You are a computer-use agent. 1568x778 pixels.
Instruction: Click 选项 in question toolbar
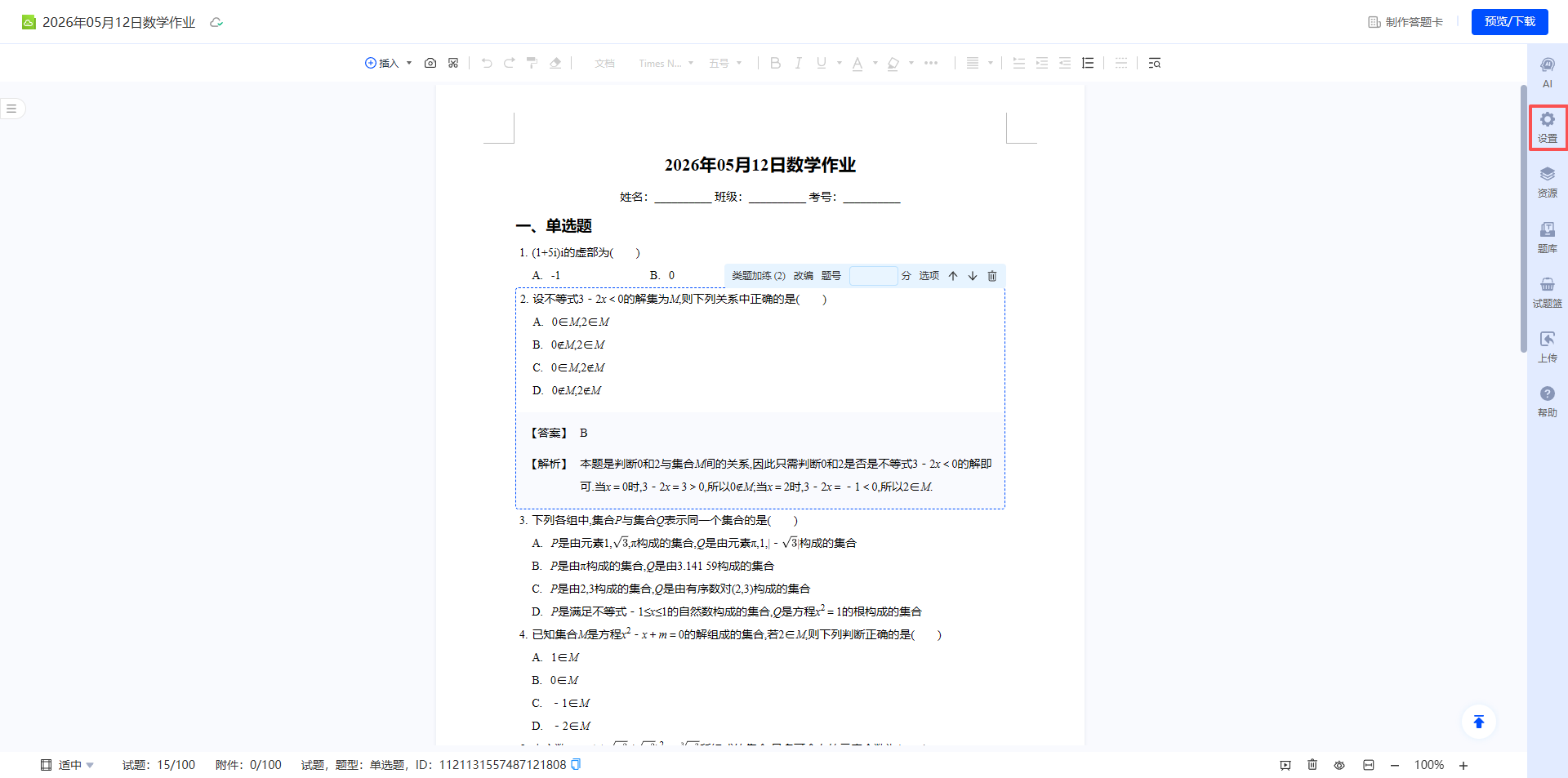tap(929, 276)
